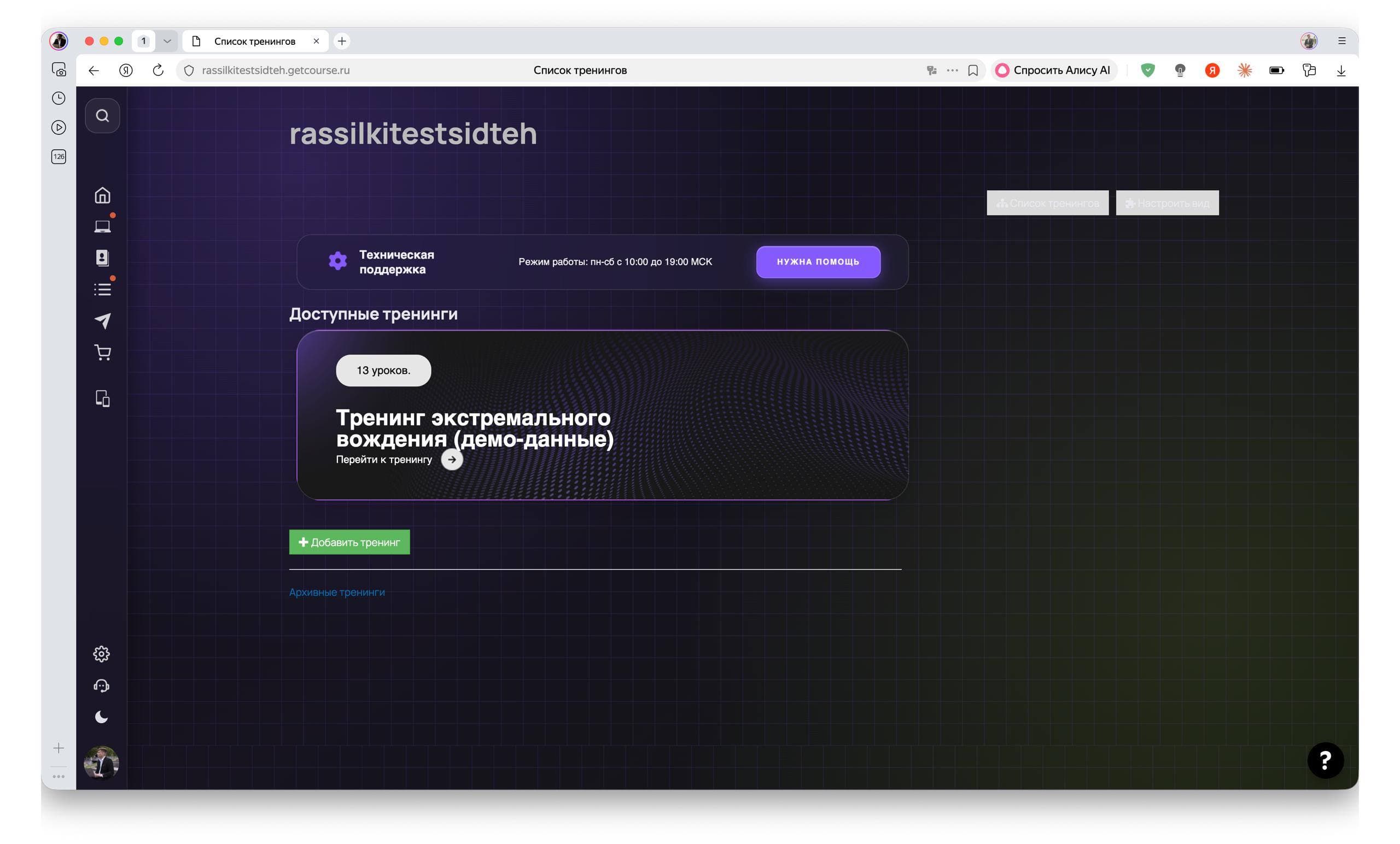Click the Настроить вид button
The image size is (1400, 844).
click(1167, 203)
